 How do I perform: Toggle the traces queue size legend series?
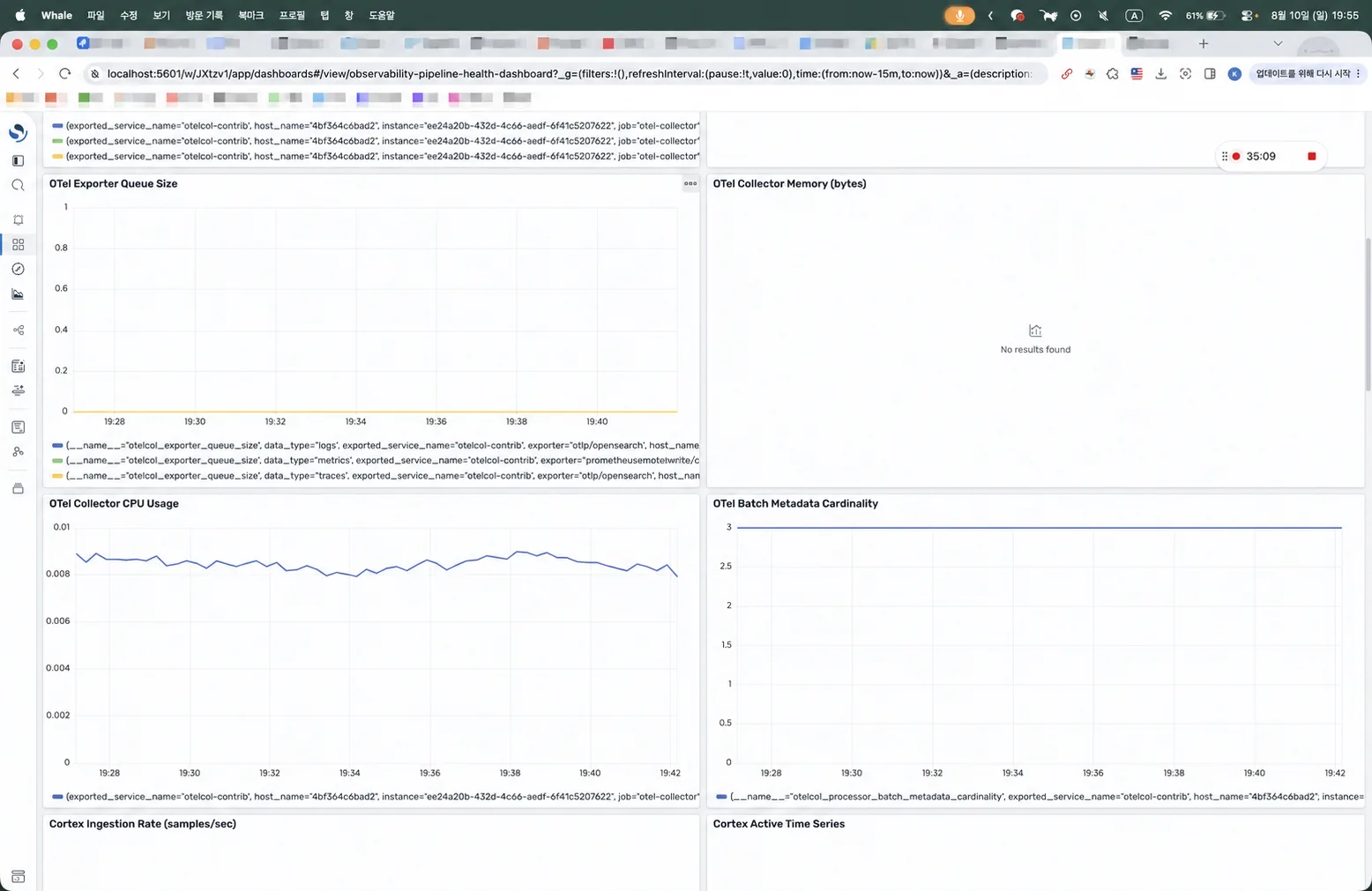point(376,476)
